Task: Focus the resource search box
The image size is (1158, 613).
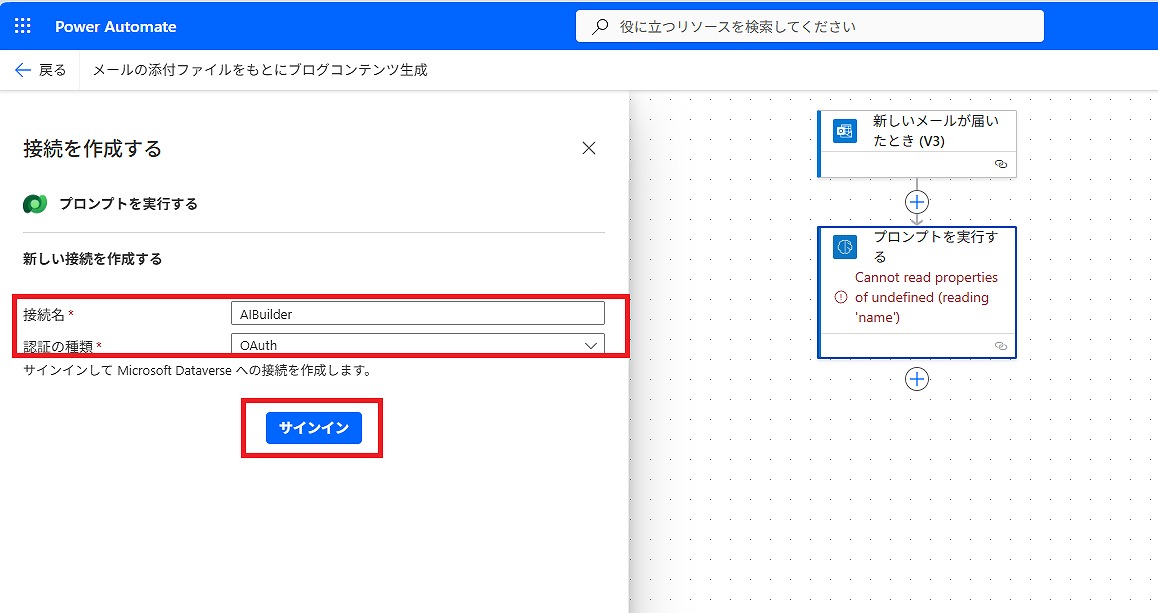Action: (x=810, y=27)
